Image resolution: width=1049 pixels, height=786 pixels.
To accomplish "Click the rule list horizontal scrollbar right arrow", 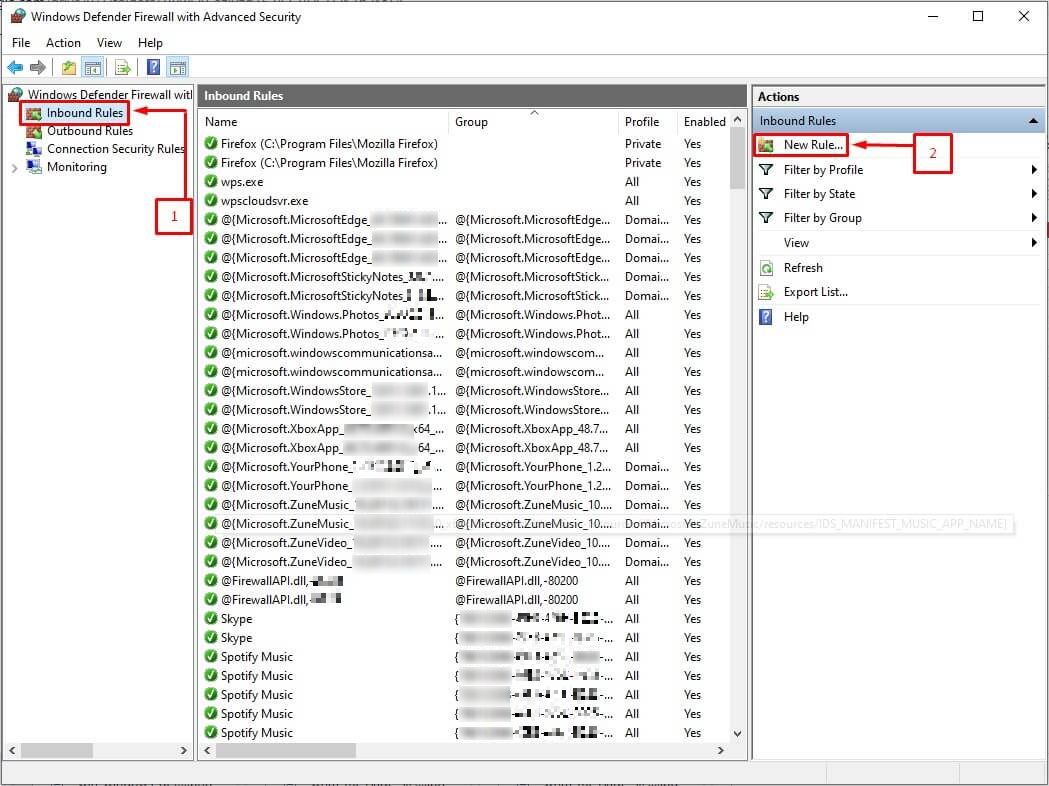I will (721, 751).
